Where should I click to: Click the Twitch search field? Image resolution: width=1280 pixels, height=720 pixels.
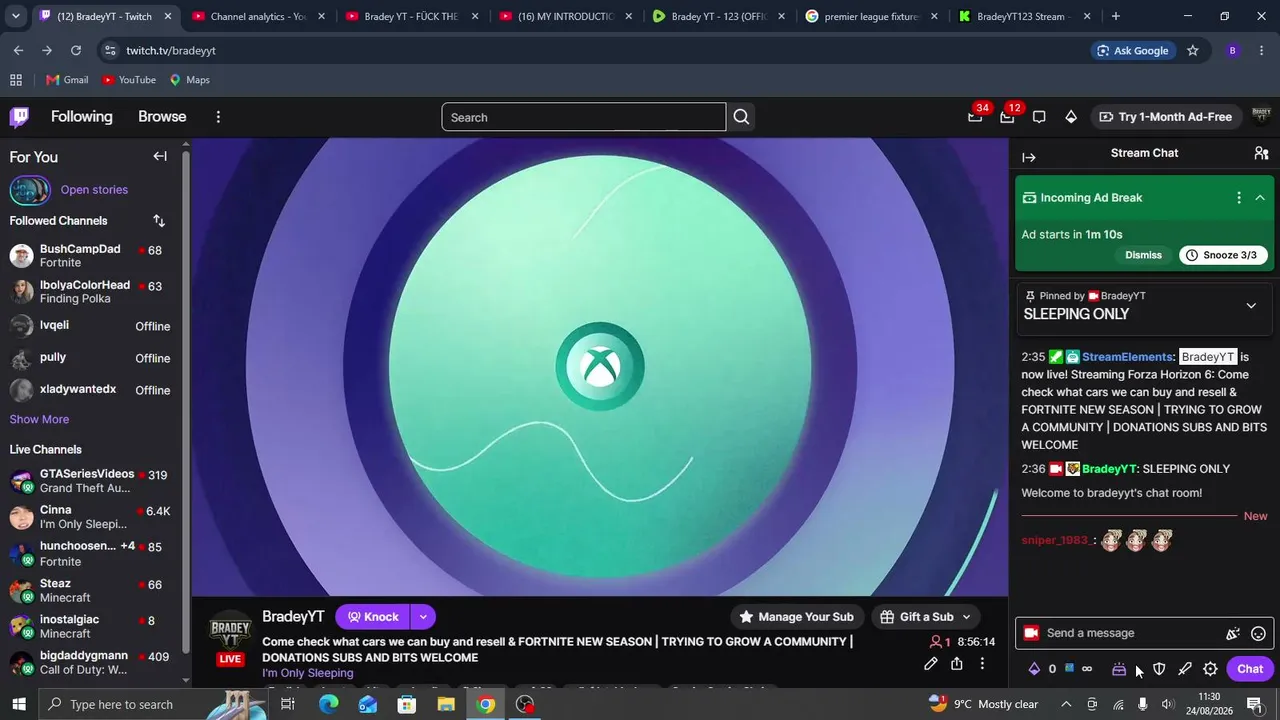pos(583,117)
